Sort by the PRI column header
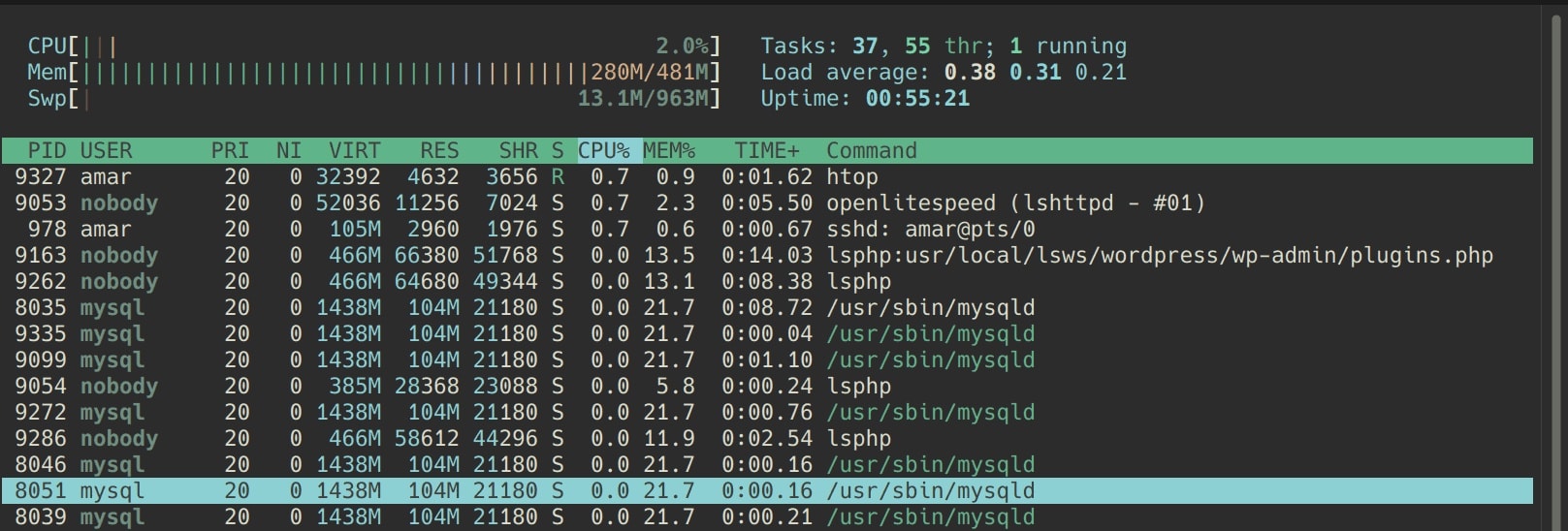The height and width of the screenshot is (531, 1568). coord(230,151)
